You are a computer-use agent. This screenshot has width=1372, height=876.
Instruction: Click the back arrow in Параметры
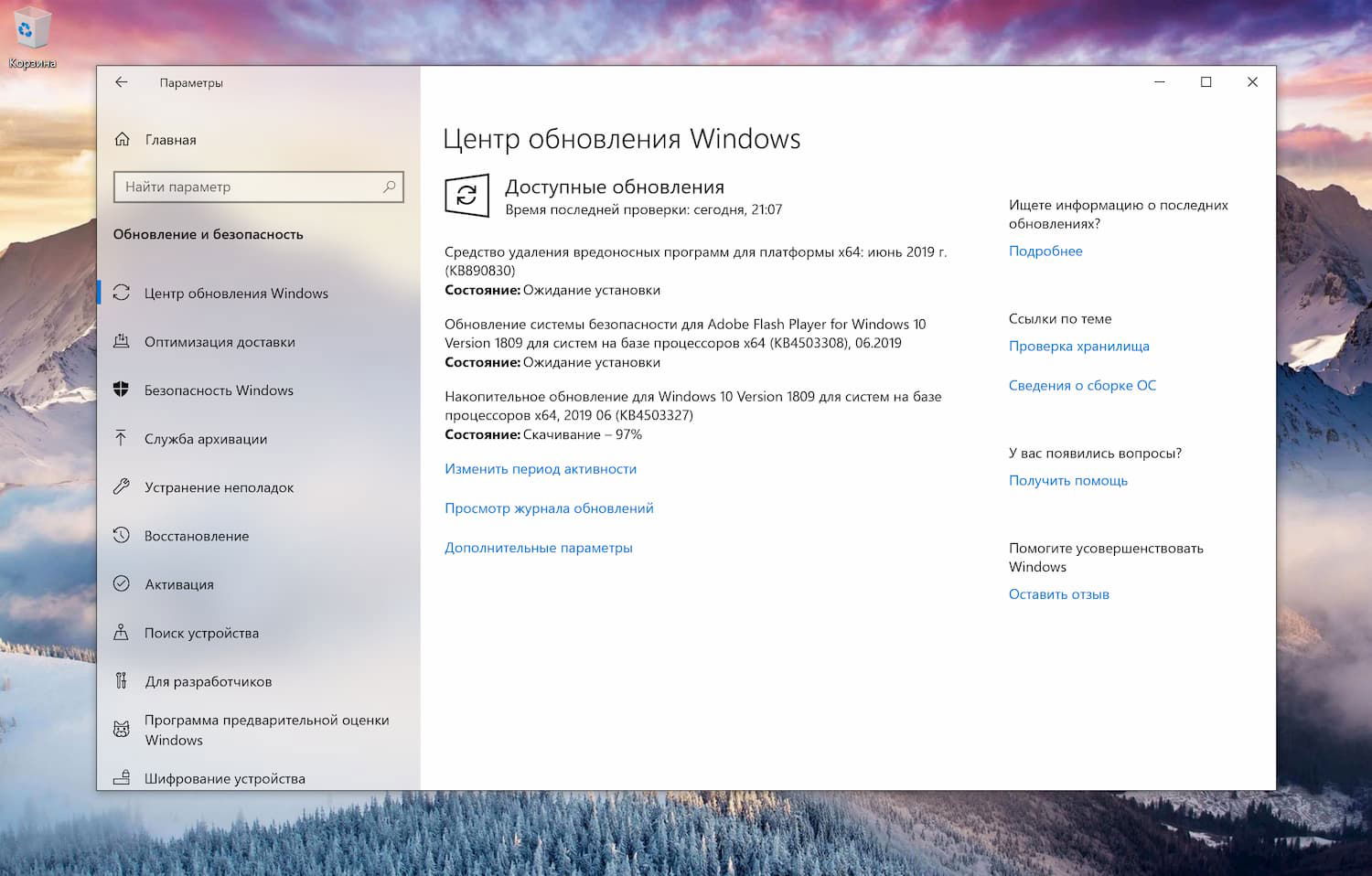click(x=122, y=82)
